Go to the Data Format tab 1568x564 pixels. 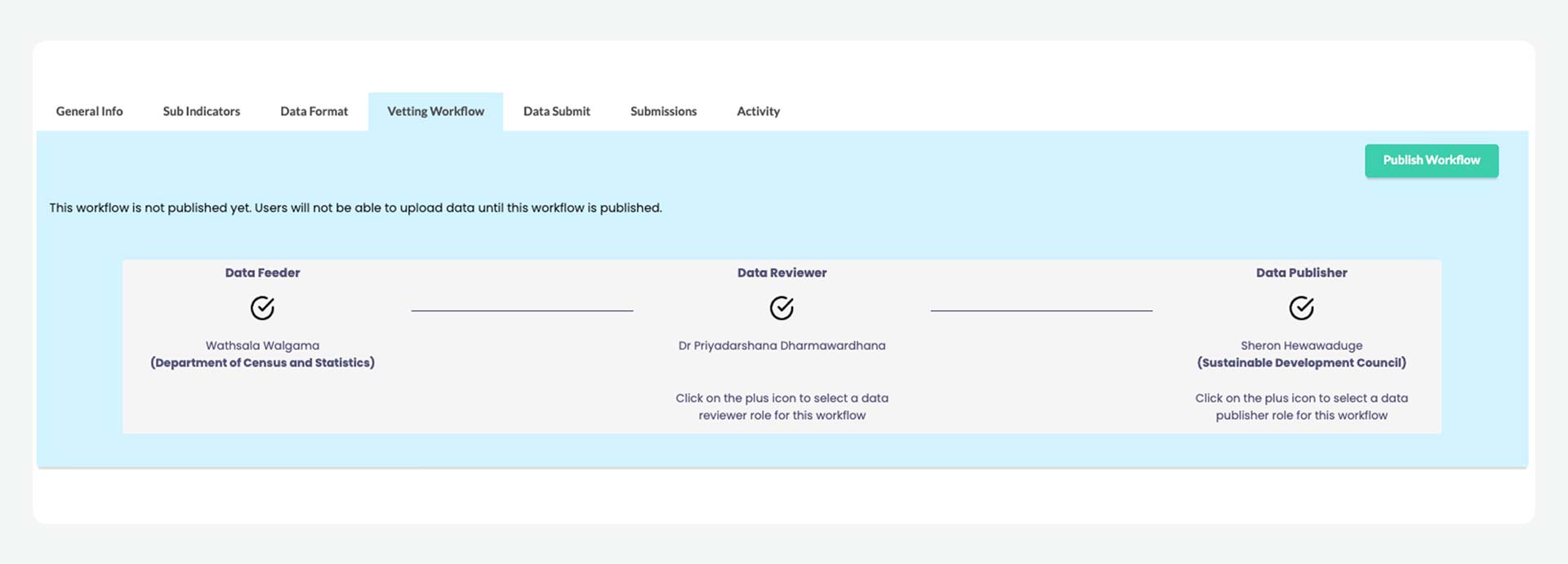(314, 111)
